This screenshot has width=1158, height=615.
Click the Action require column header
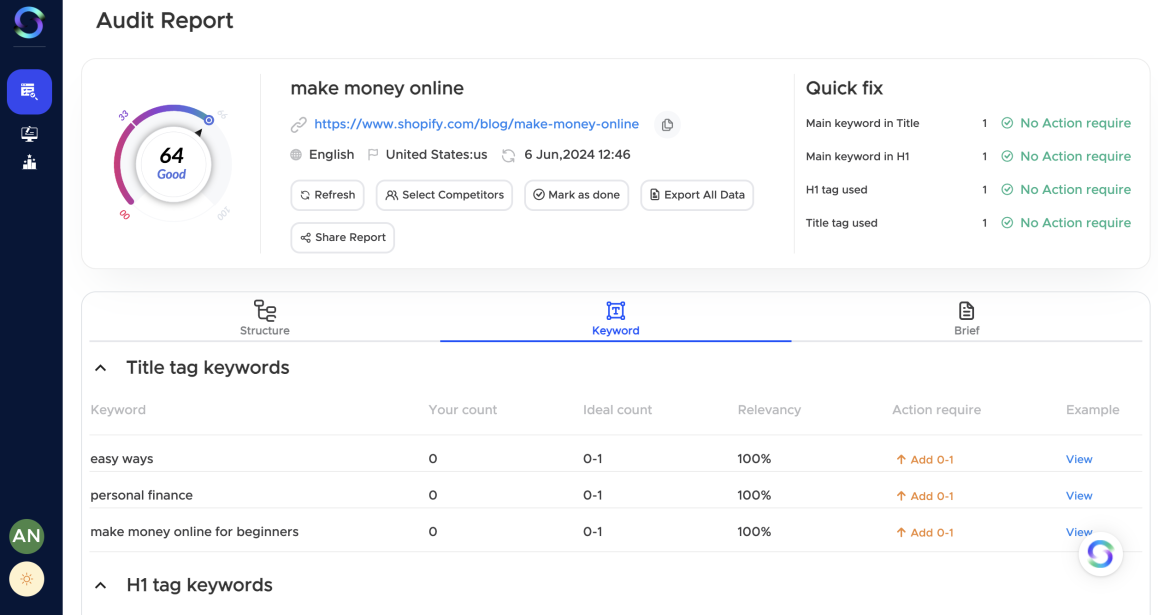(x=936, y=410)
